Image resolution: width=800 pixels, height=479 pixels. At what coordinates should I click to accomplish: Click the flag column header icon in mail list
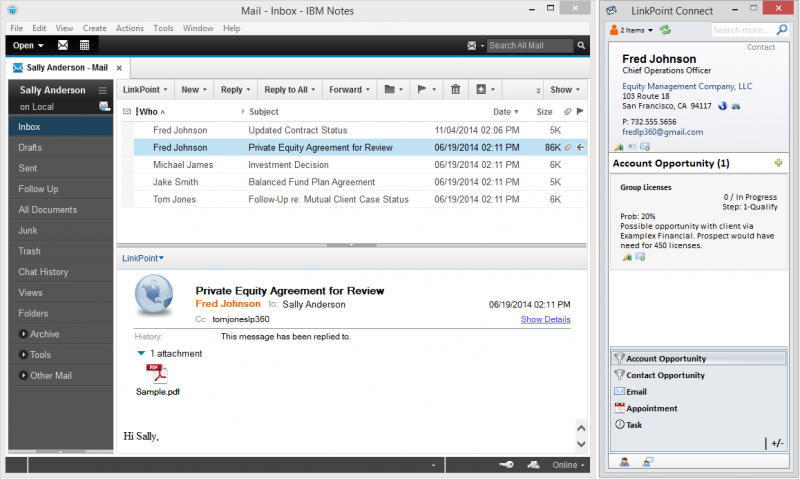click(x=580, y=112)
